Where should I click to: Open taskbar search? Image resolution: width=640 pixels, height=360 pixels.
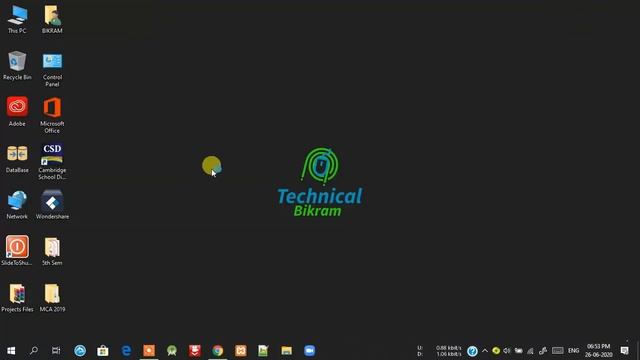click(x=34, y=351)
